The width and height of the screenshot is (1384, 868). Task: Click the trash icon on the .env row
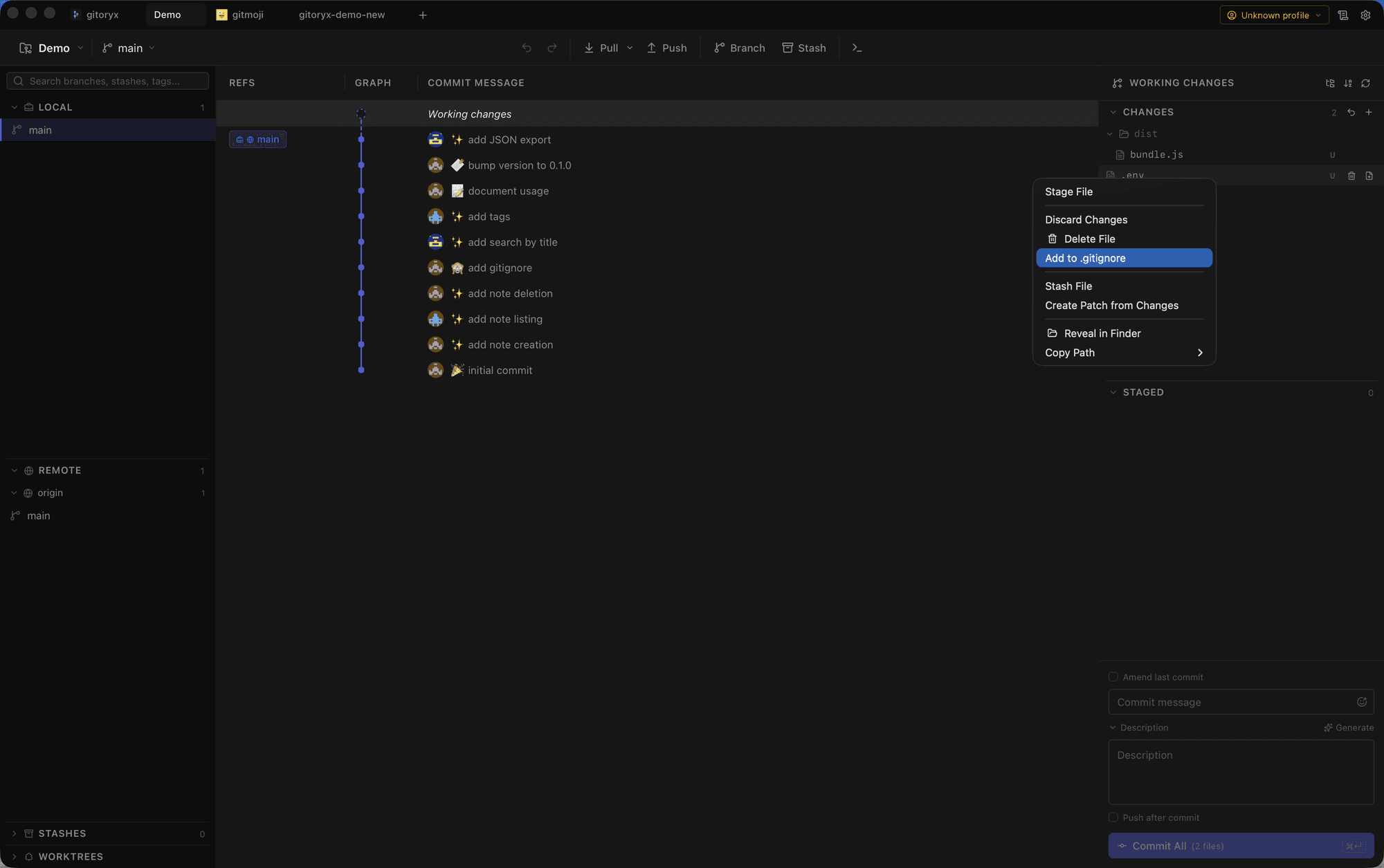pyautogui.click(x=1351, y=176)
